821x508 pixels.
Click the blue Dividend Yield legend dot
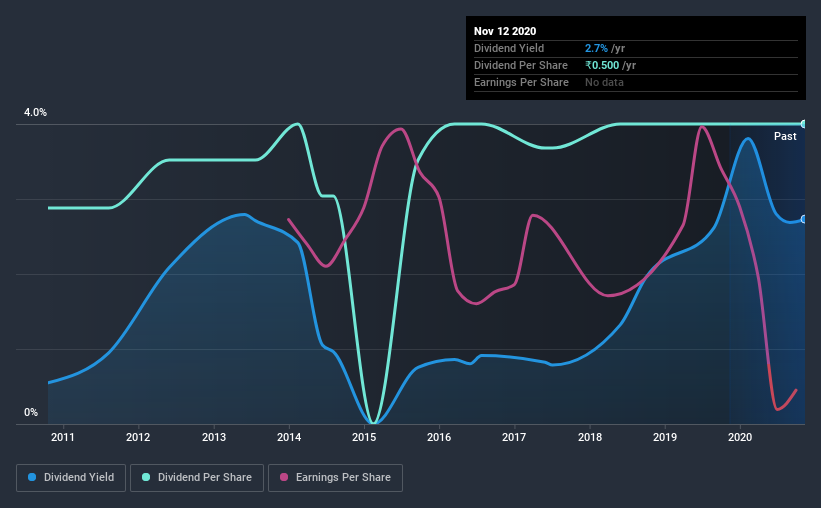(x=32, y=477)
